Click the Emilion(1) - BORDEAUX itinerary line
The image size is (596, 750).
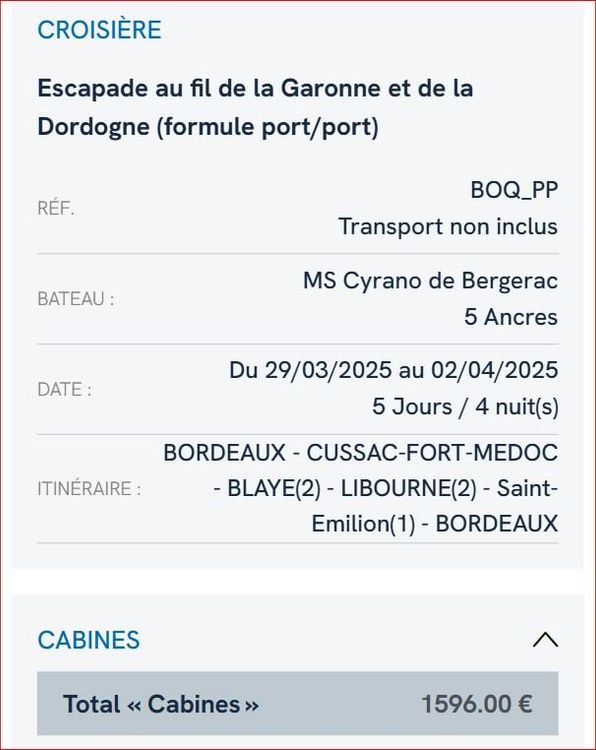435,524
